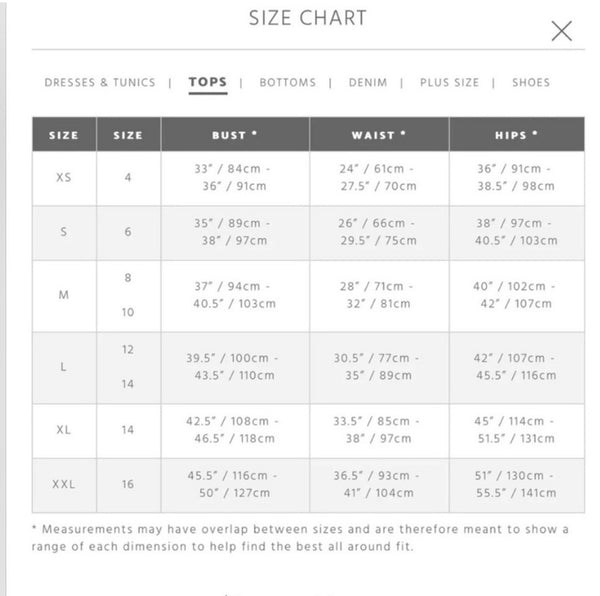Click the Hips column header
The height and width of the screenshot is (596, 600).
(517, 135)
